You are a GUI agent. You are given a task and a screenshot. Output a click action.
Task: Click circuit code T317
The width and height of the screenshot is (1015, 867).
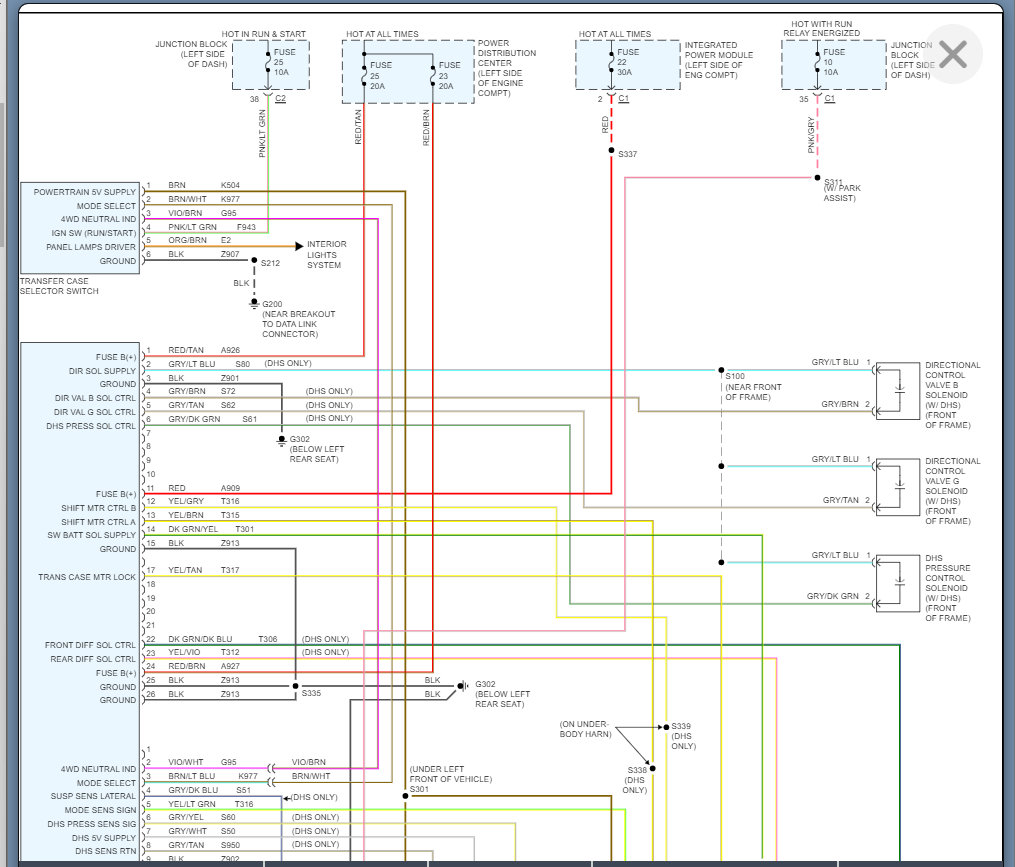coord(230,570)
